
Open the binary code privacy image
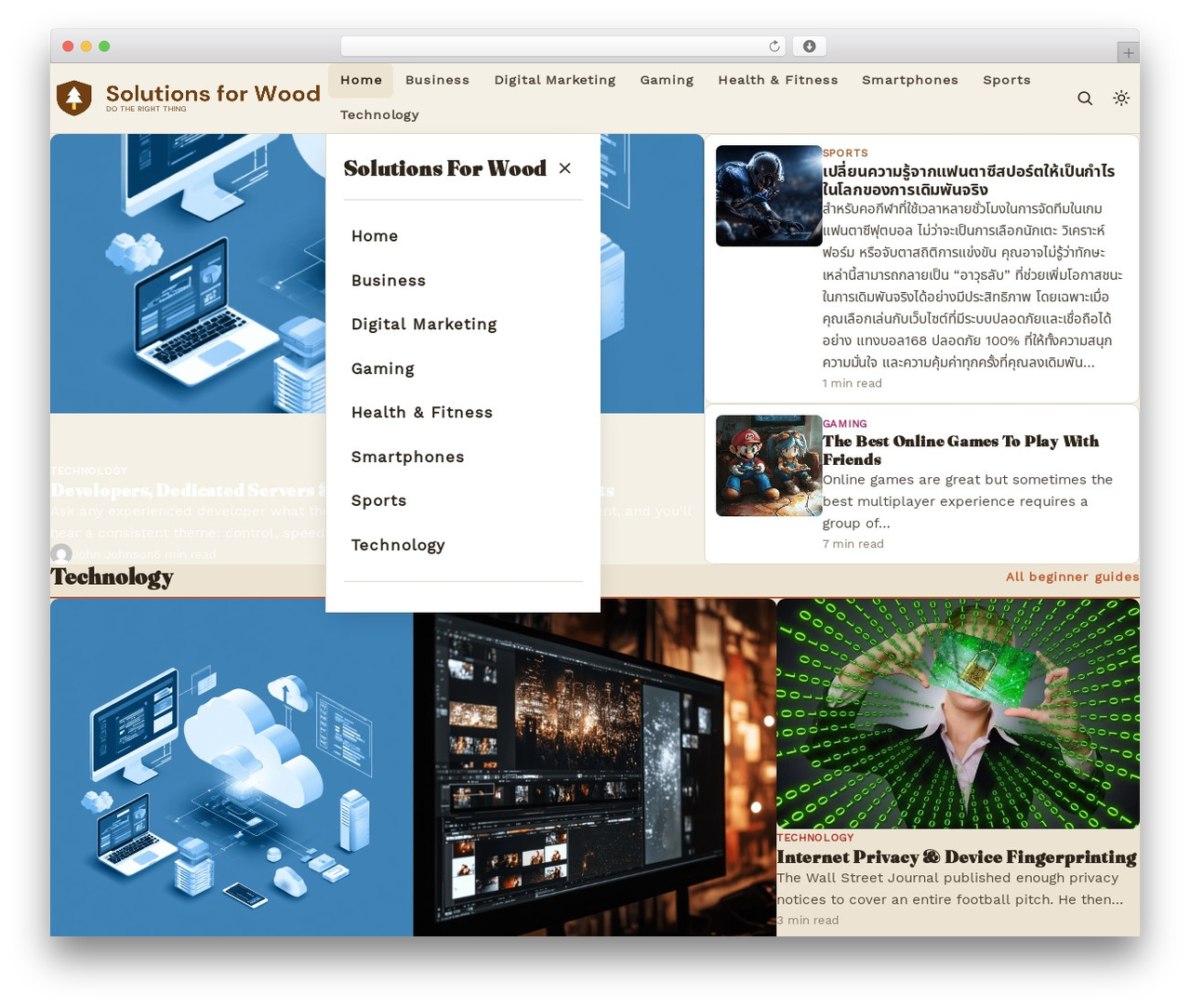click(x=958, y=713)
